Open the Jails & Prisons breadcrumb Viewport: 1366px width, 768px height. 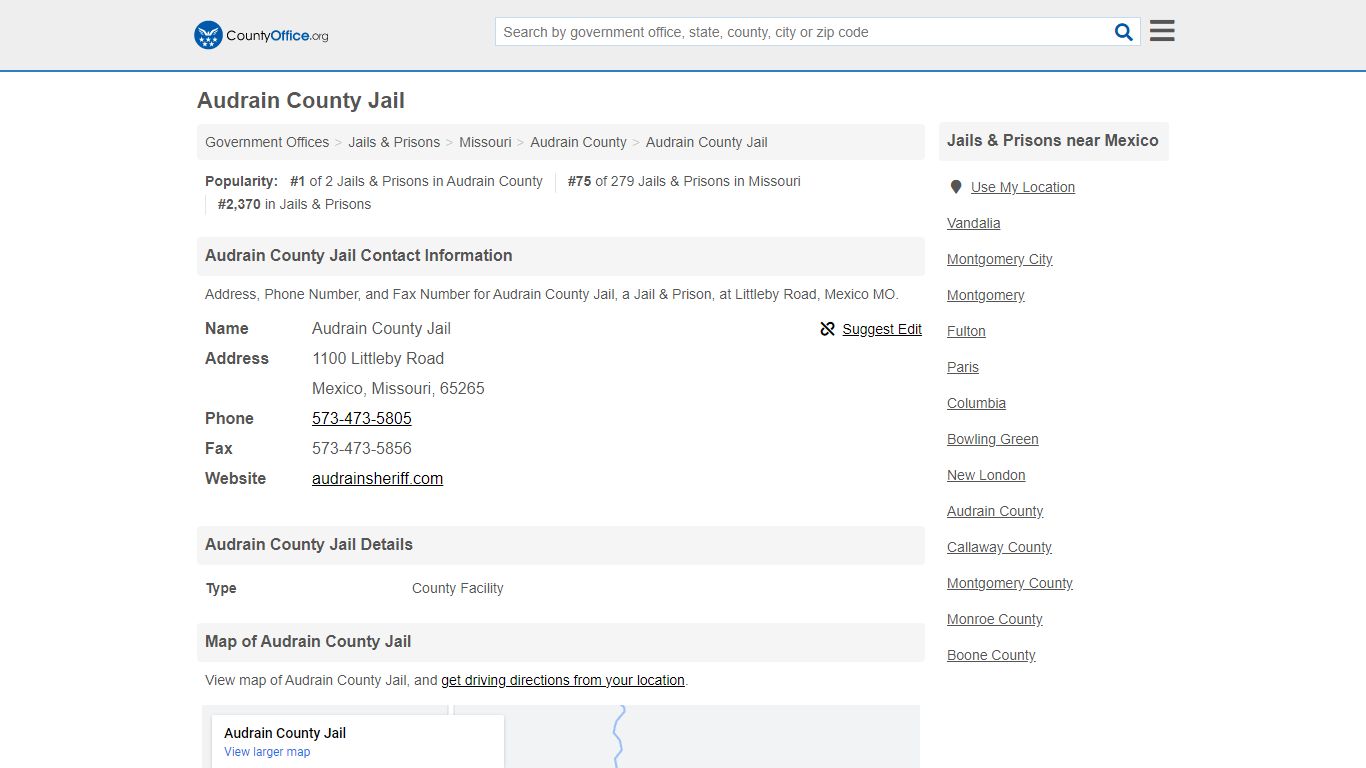pos(394,142)
